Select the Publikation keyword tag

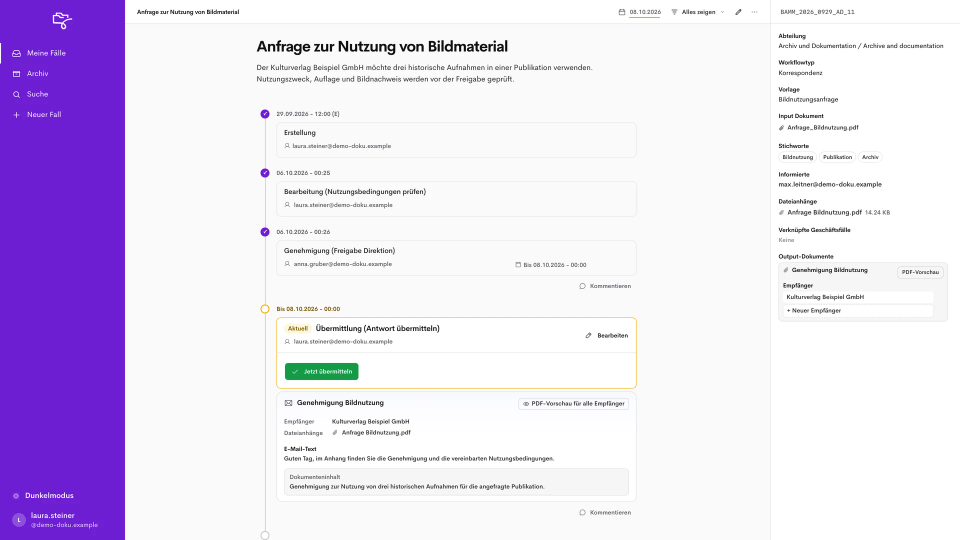pyautogui.click(x=837, y=157)
